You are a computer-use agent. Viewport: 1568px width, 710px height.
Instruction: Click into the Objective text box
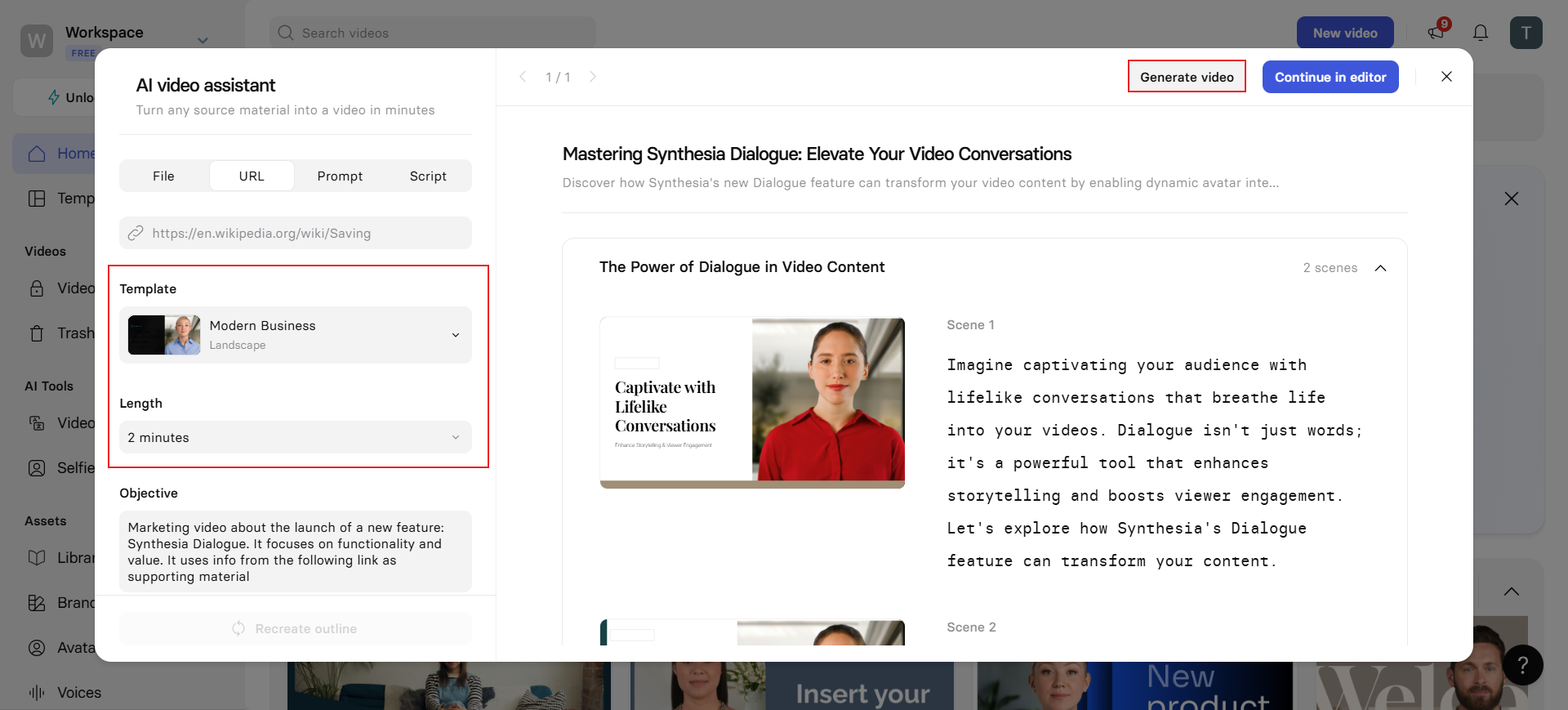pyautogui.click(x=296, y=551)
